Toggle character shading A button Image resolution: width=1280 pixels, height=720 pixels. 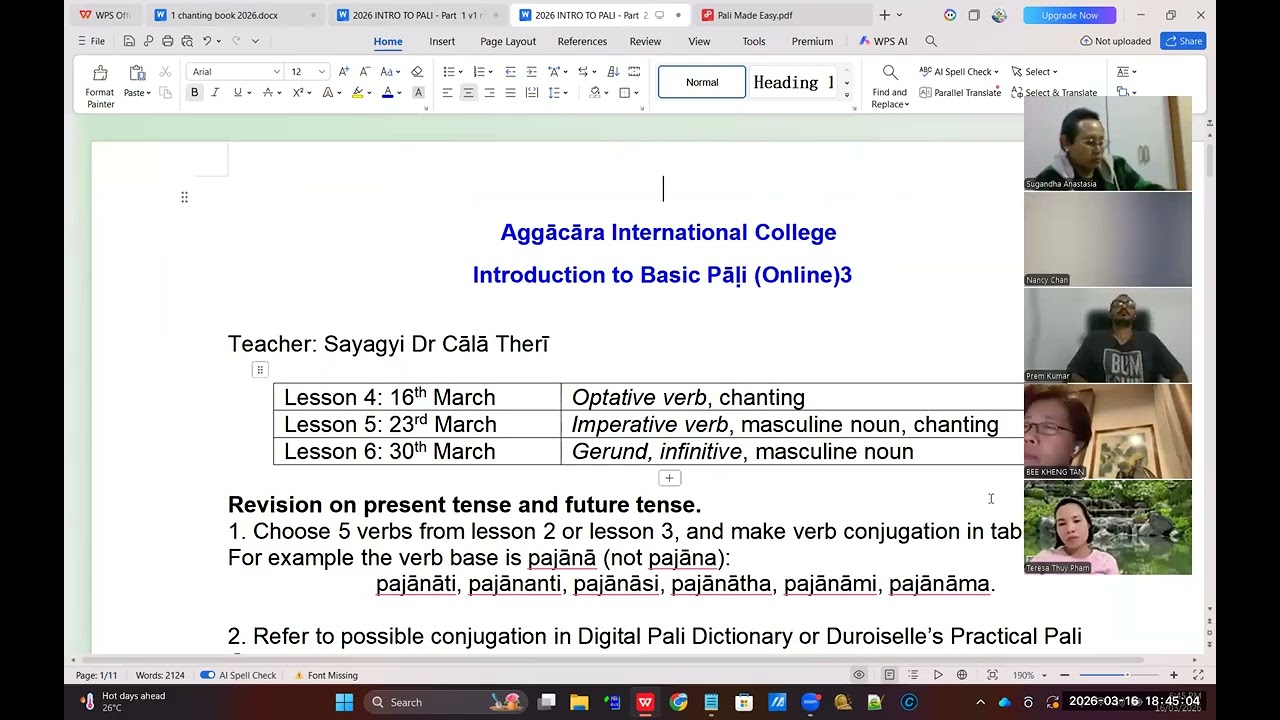418,93
